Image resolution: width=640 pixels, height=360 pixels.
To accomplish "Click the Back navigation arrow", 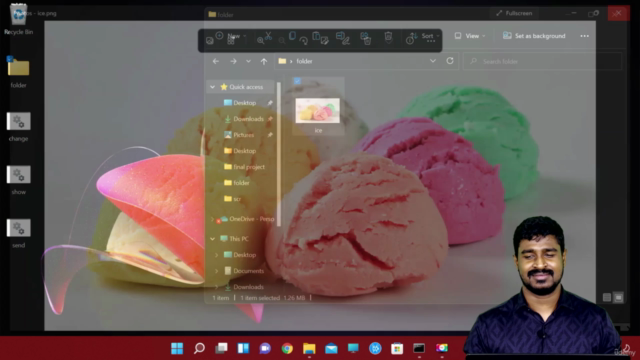I will click(216, 61).
